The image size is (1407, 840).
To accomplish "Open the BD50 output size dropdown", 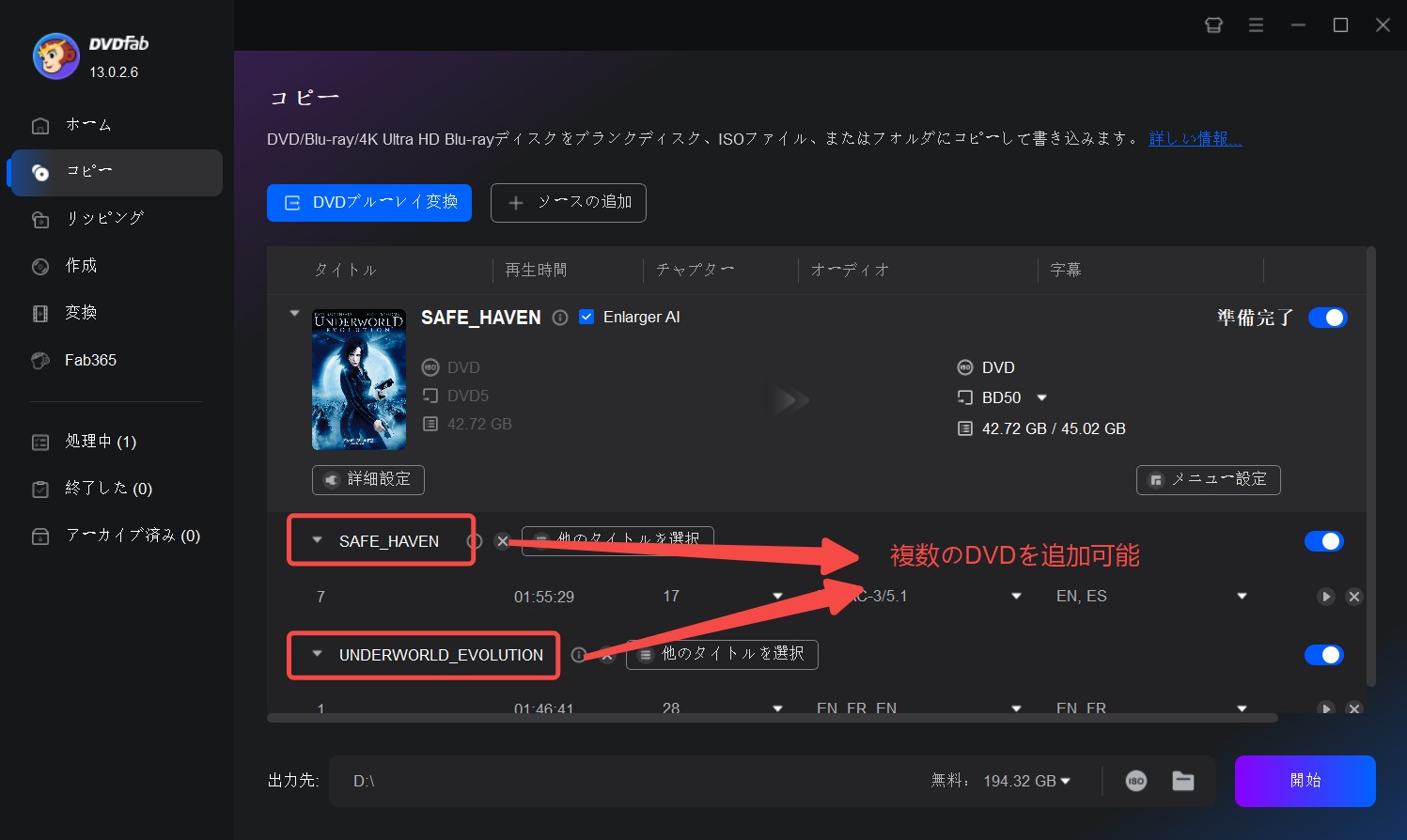I will point(1041,397).
